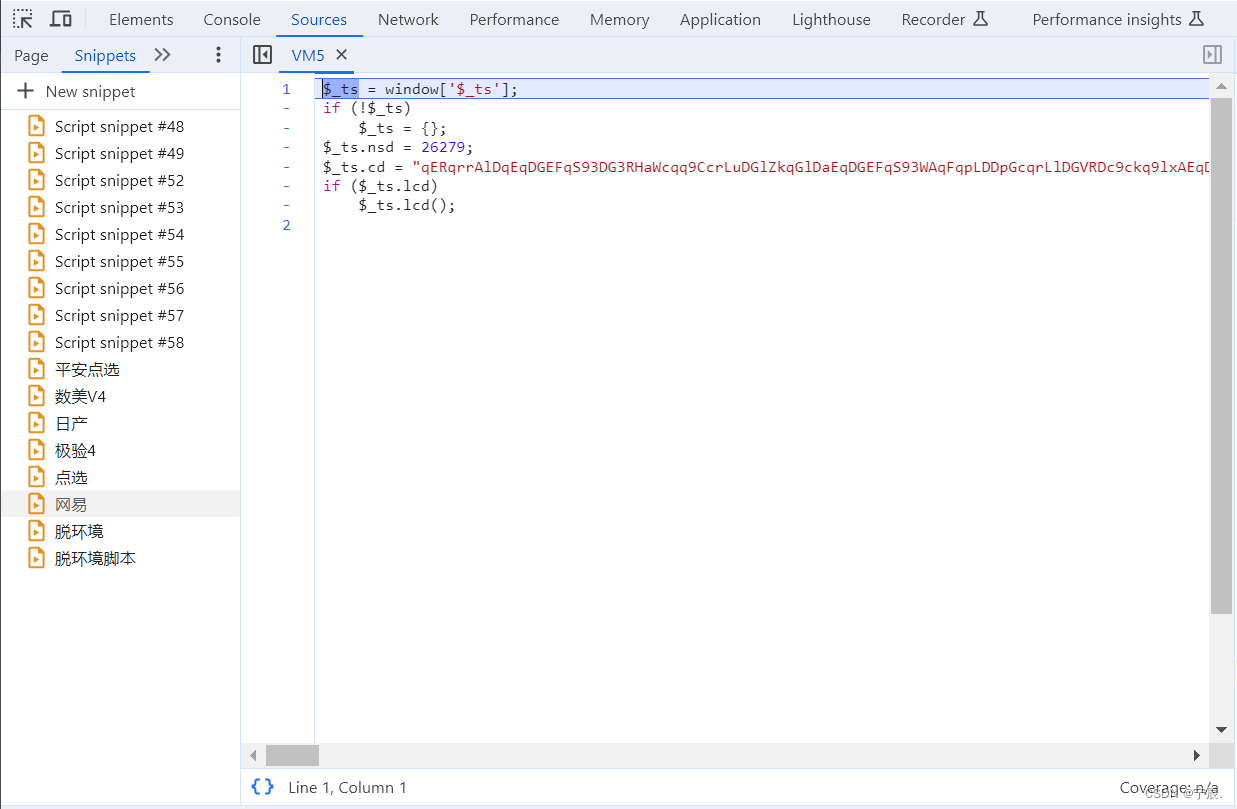Open the 数美V4 snippet
The width and height of the screenshot is (1237, 809).
click(80, 396)
